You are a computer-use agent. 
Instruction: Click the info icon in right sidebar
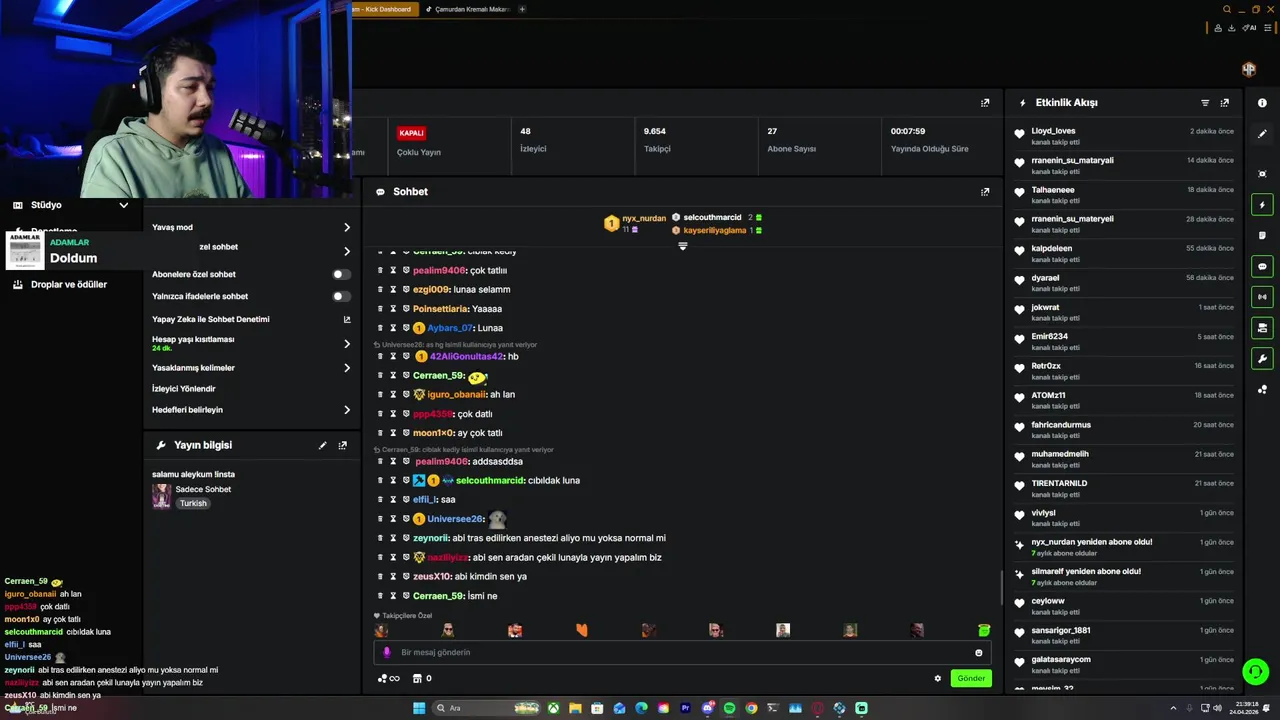coord(1262,103)
